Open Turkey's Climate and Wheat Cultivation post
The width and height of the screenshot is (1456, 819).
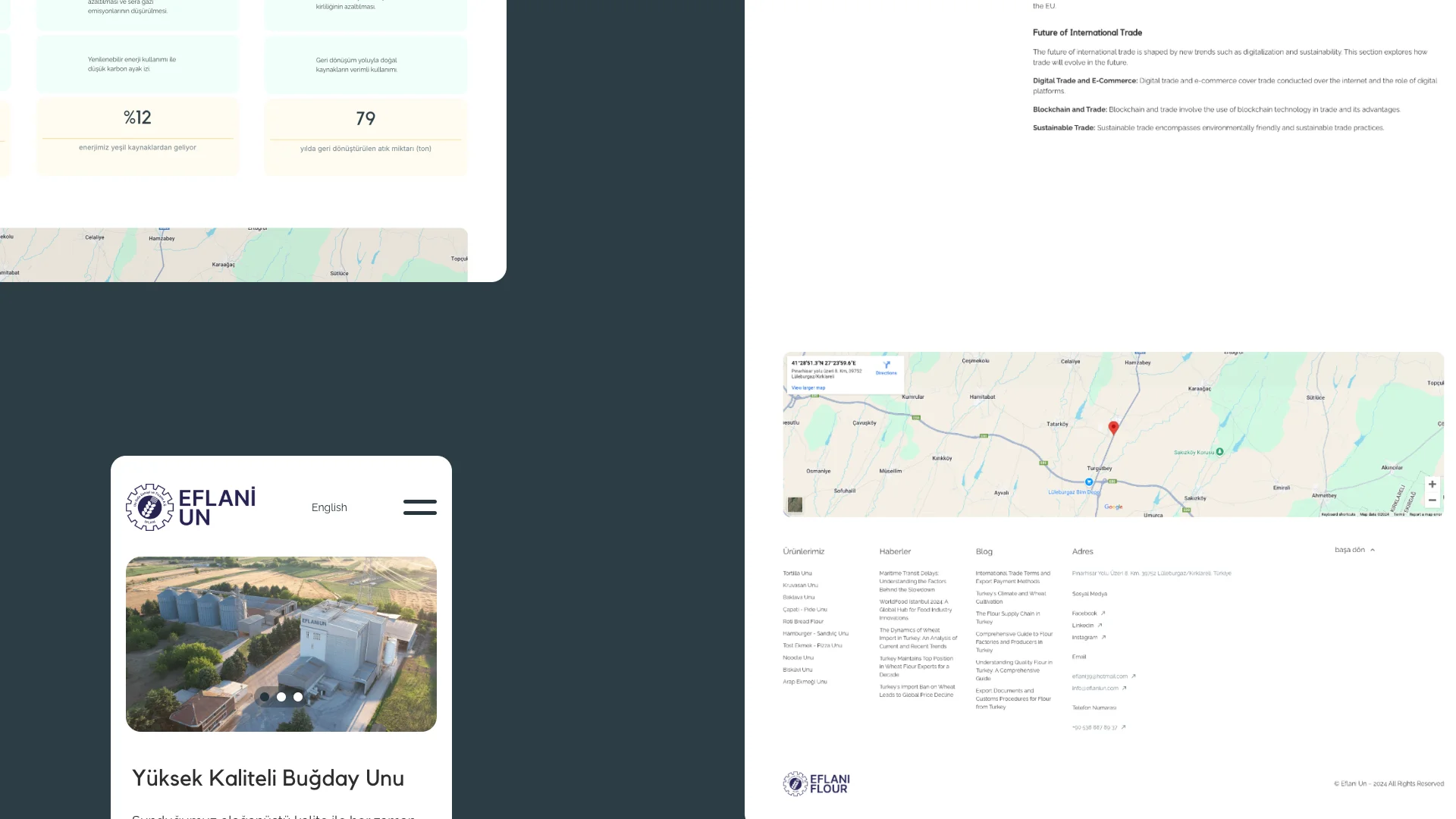[1011, 598]
